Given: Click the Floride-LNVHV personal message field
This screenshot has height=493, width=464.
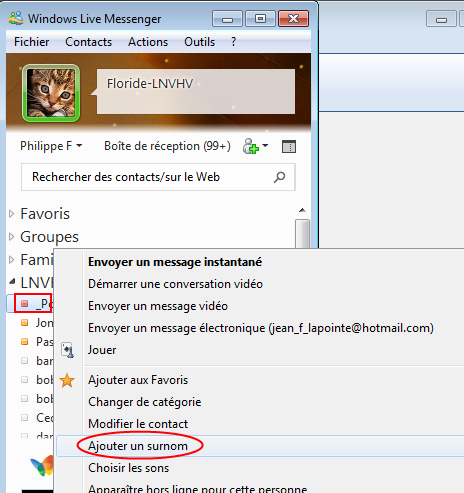Looking at the screenshot, I should pos(196,91).
